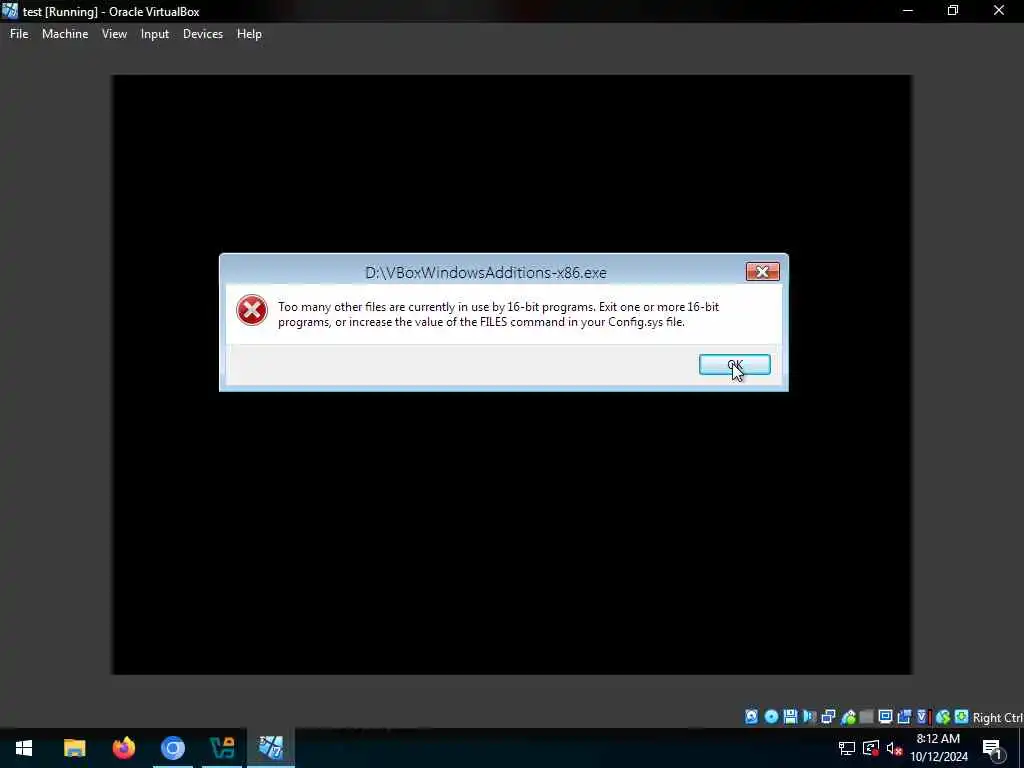Click the mouse integration status icon
Image resolution: width=1024 pixels, height=768 pixels.
click(943, 717)
